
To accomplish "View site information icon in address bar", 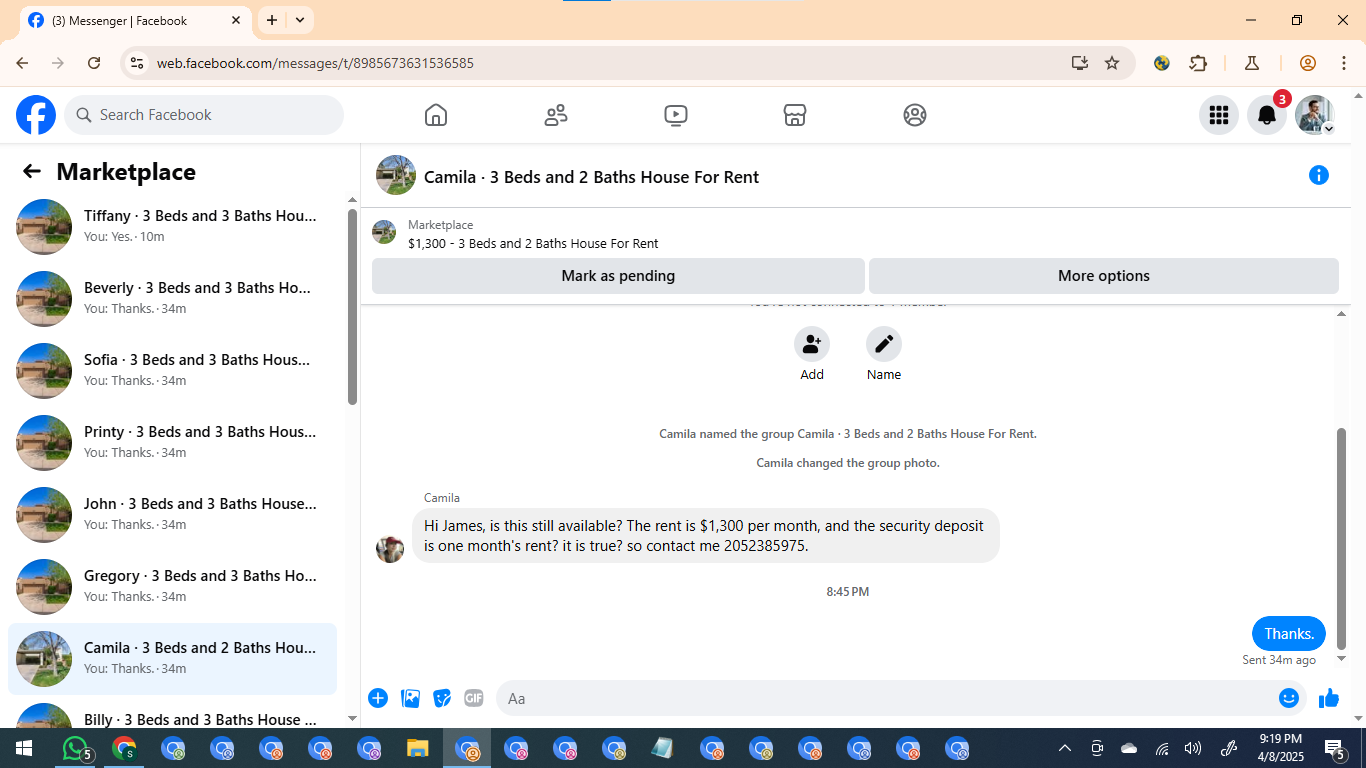I will pyautogui.click(x=137, y=63).
